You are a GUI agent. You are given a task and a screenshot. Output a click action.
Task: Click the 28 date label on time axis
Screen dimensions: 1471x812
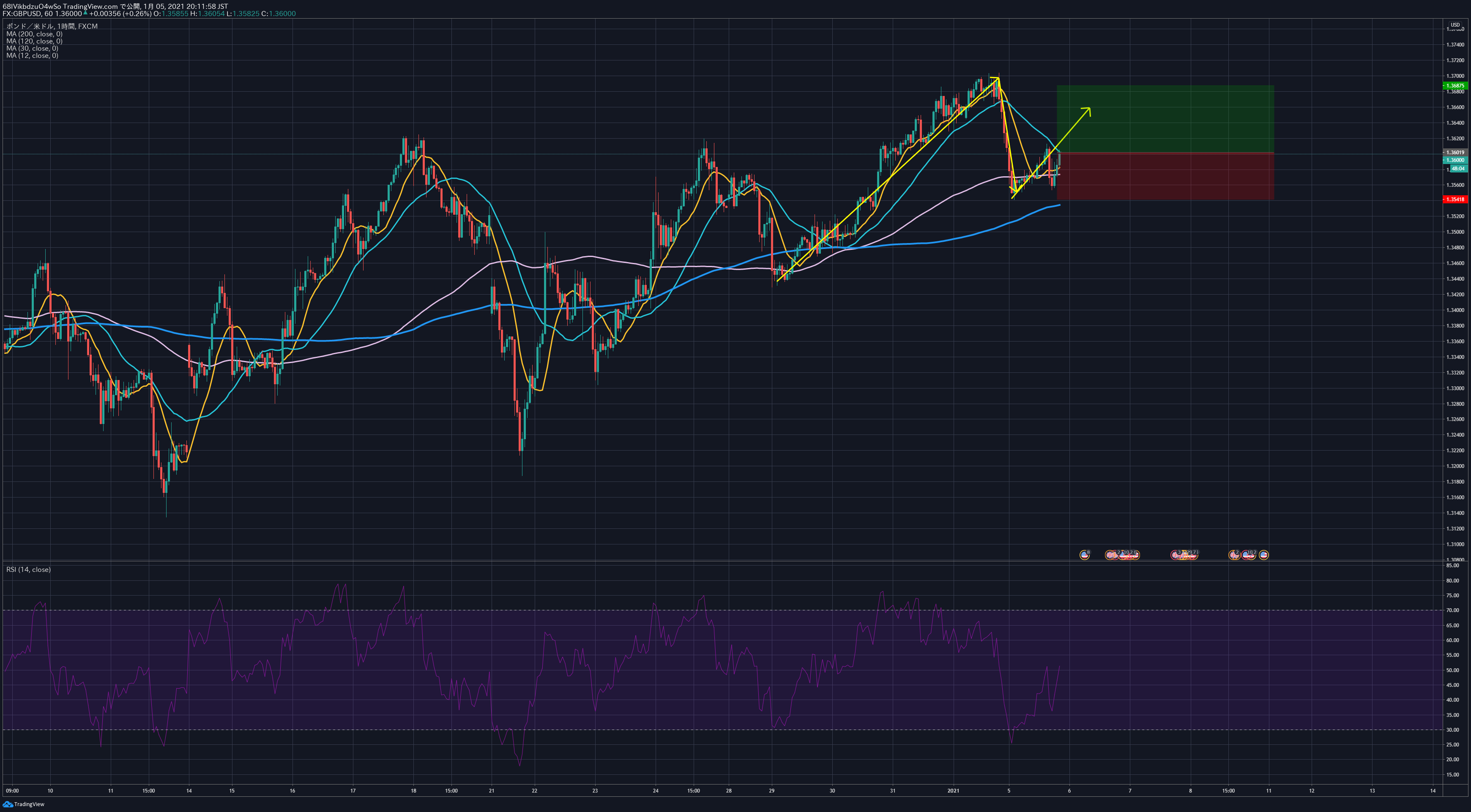click(x=729, y=791)
